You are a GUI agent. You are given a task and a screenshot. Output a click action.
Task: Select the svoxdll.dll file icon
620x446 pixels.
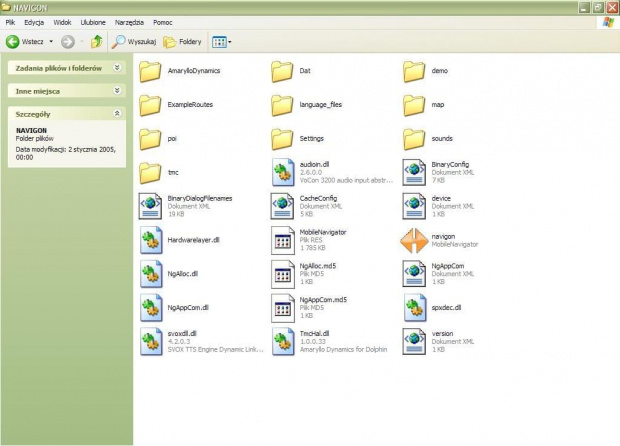150,341
